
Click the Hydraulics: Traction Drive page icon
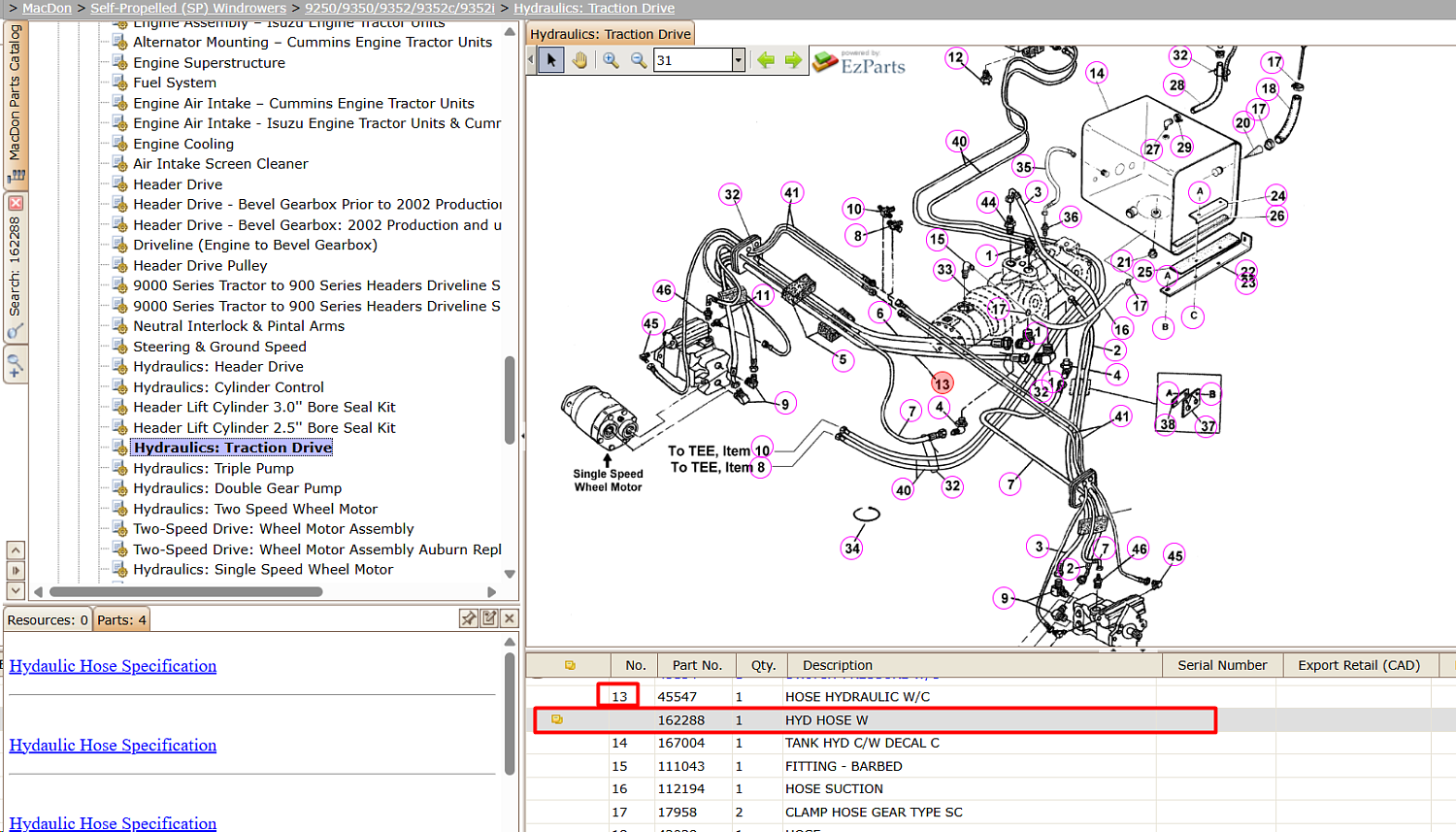click(x=120, y=448)
